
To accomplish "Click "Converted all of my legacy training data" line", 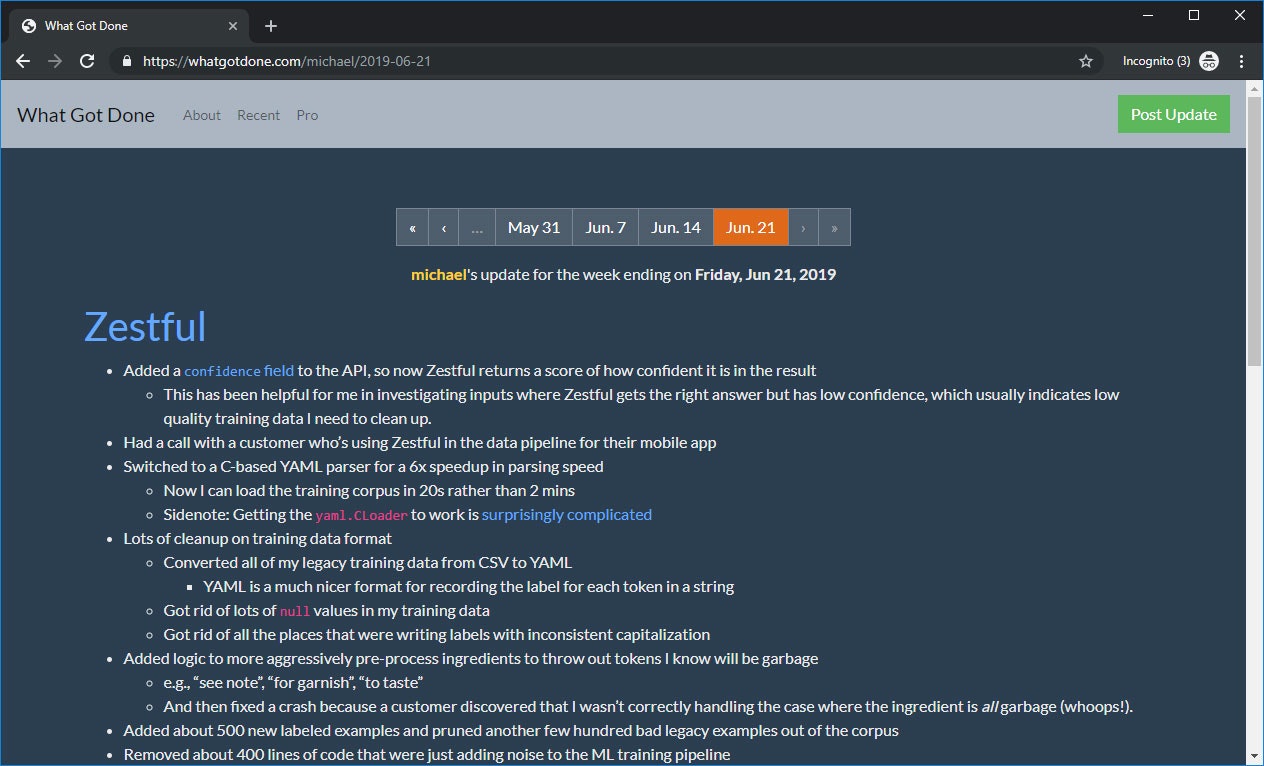I will (x=368, y=562).
